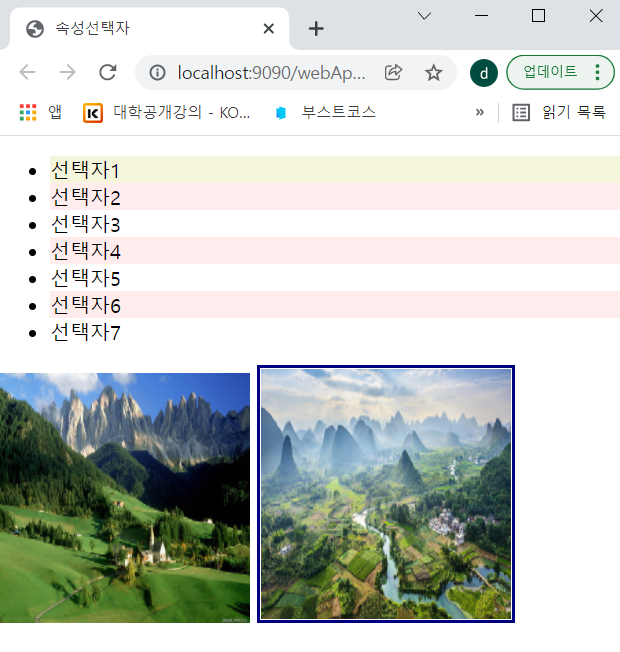
Task: Maximize the browser window
Action: 538,16
